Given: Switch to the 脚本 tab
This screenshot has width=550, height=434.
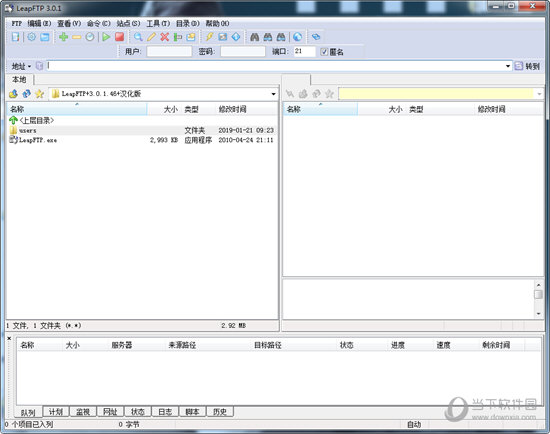Looking at the screenshot, I should 192,412.
